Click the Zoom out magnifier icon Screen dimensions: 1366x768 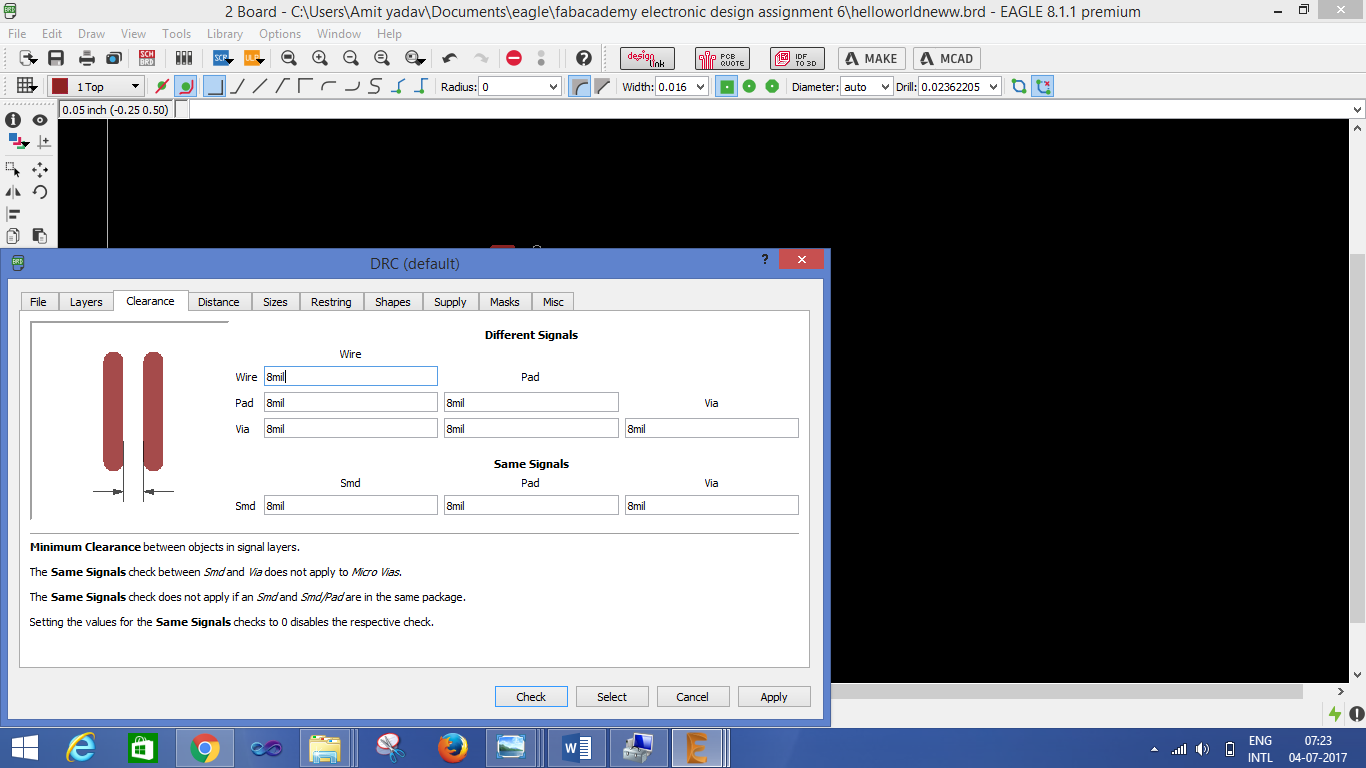(351, 58)
